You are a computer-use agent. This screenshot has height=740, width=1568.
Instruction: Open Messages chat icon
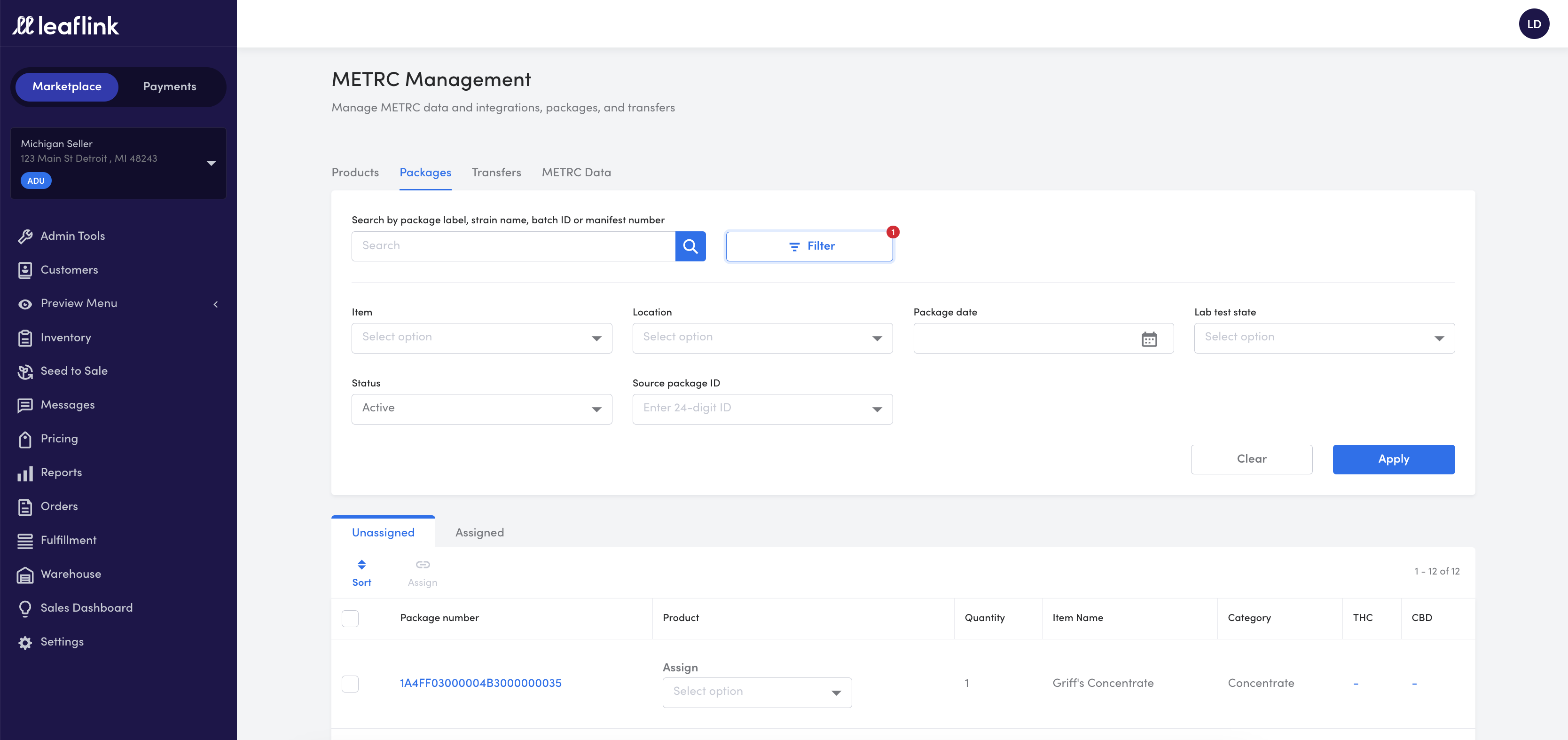point(25,406)
